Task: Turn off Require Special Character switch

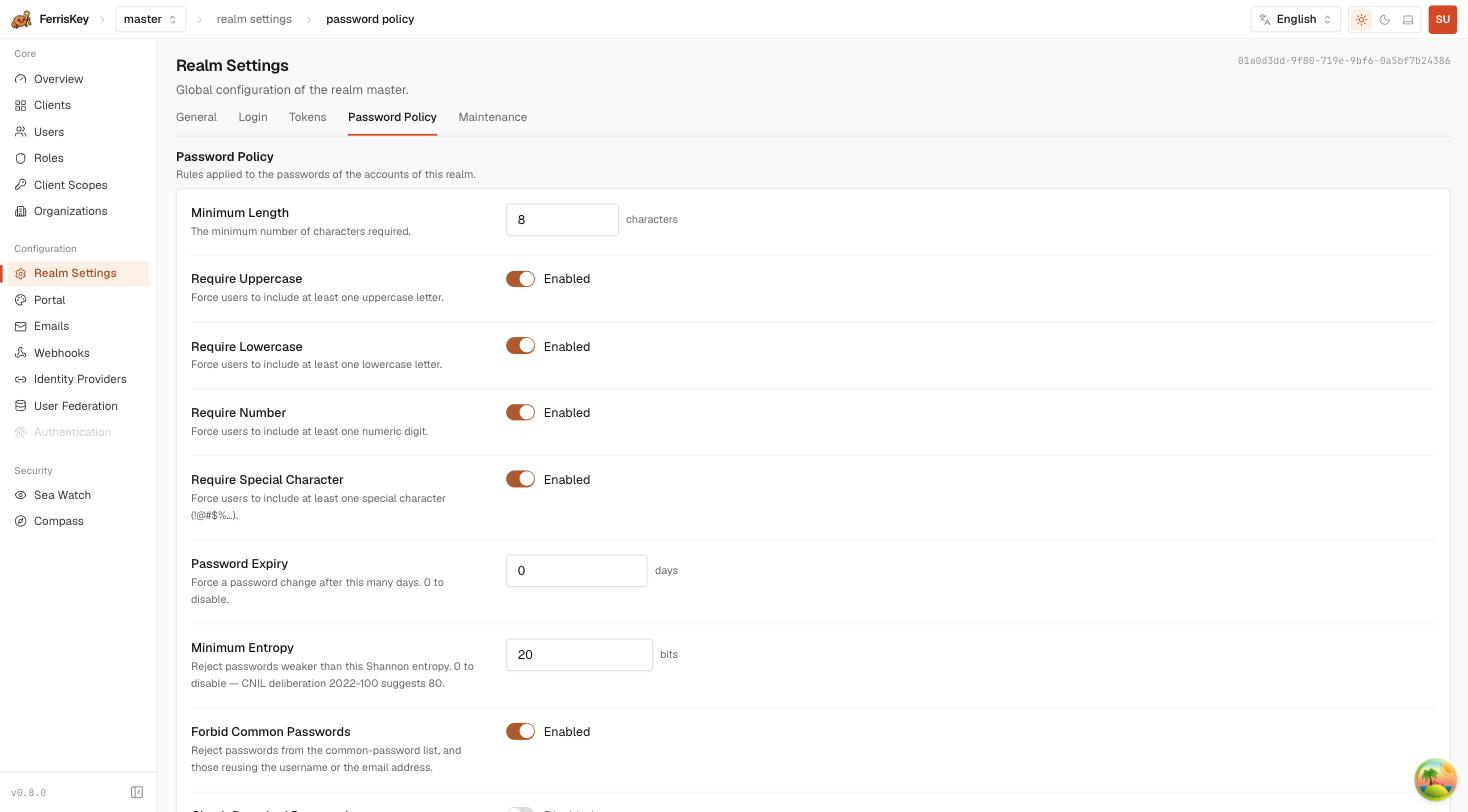Action: [520, 479]
